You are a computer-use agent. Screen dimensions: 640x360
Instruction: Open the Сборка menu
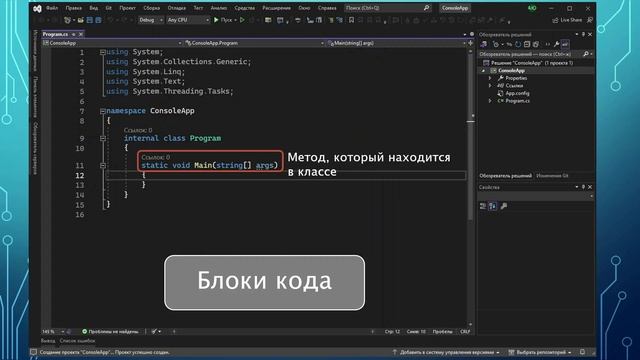click(x=151, y=8)
